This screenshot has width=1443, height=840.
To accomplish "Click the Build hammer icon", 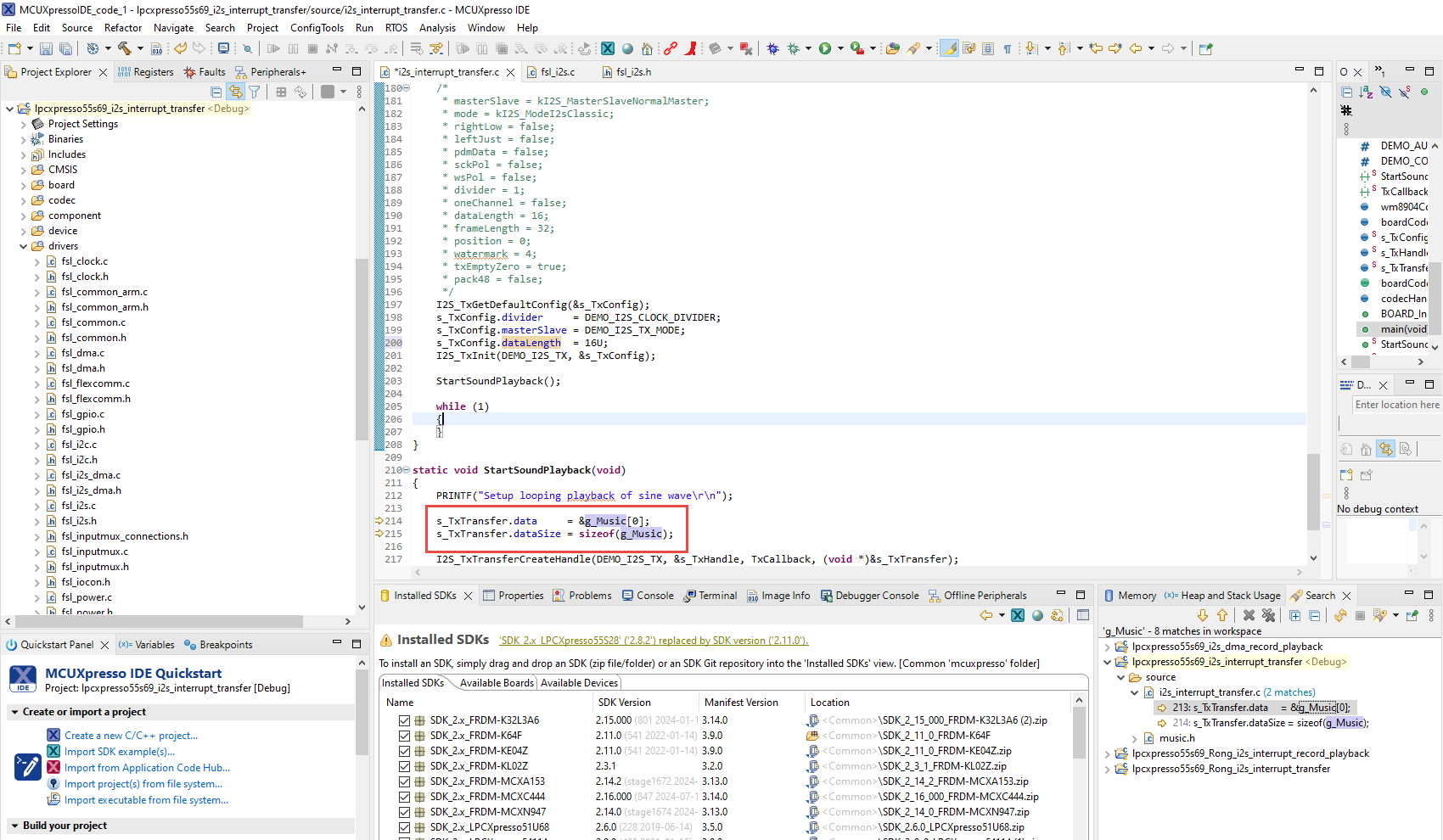I will point(125,49).
